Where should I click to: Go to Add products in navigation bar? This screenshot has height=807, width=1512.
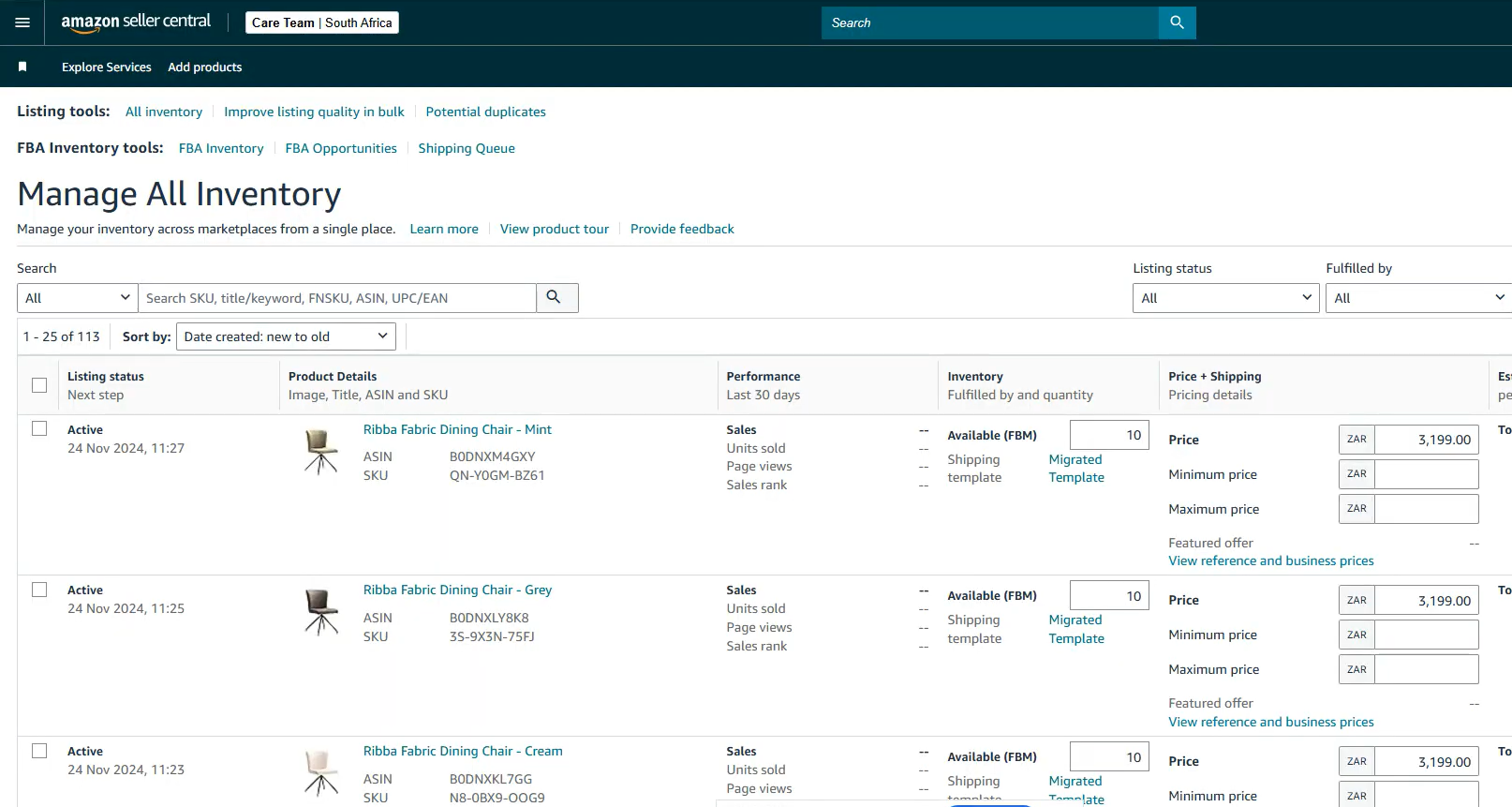204,67
